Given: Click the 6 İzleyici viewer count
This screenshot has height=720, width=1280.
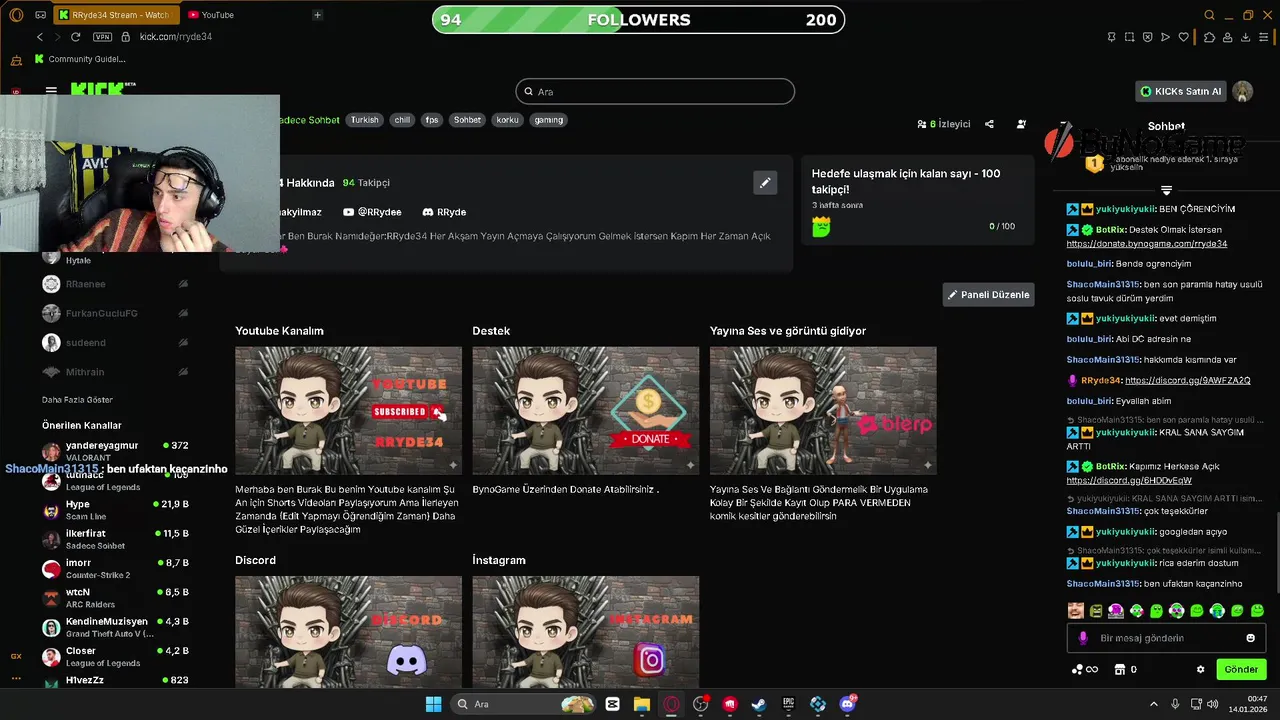Looking at the screenshot, I should pyautogui.click(x=944, y=124).
